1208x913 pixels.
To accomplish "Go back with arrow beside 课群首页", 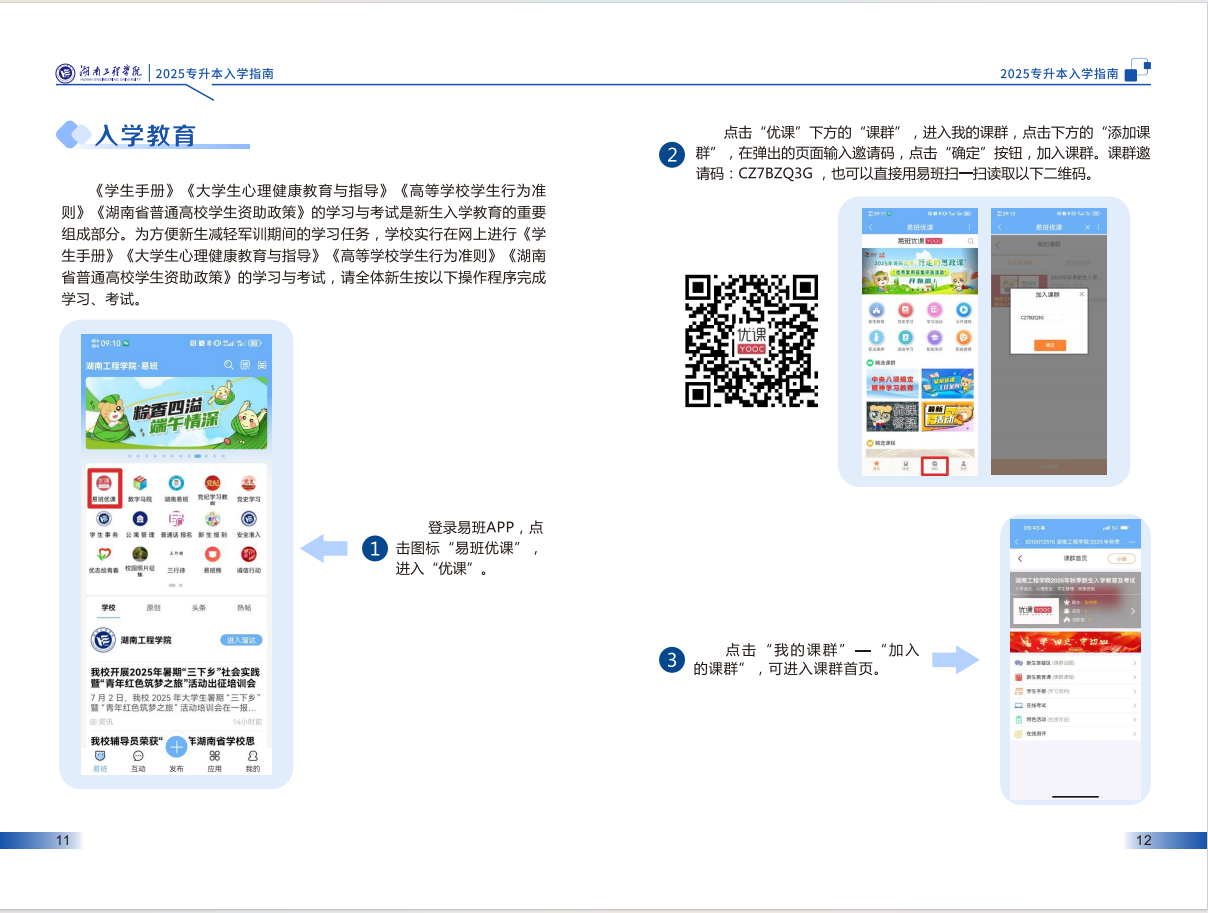I will [x=1020, y=558].
